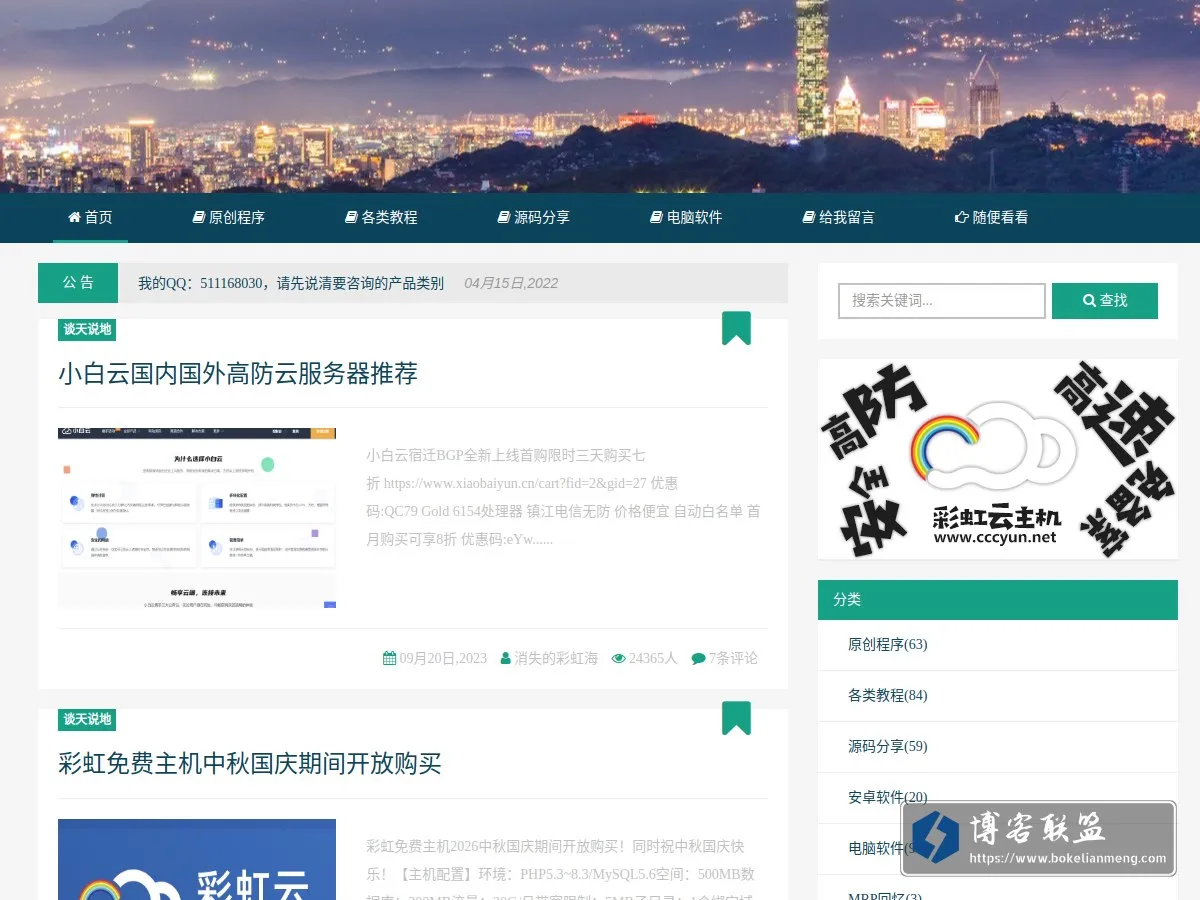Screen dimensions: 1200x900
Task: Open the 给我留言 navigation item
Action: coord(838,217)
